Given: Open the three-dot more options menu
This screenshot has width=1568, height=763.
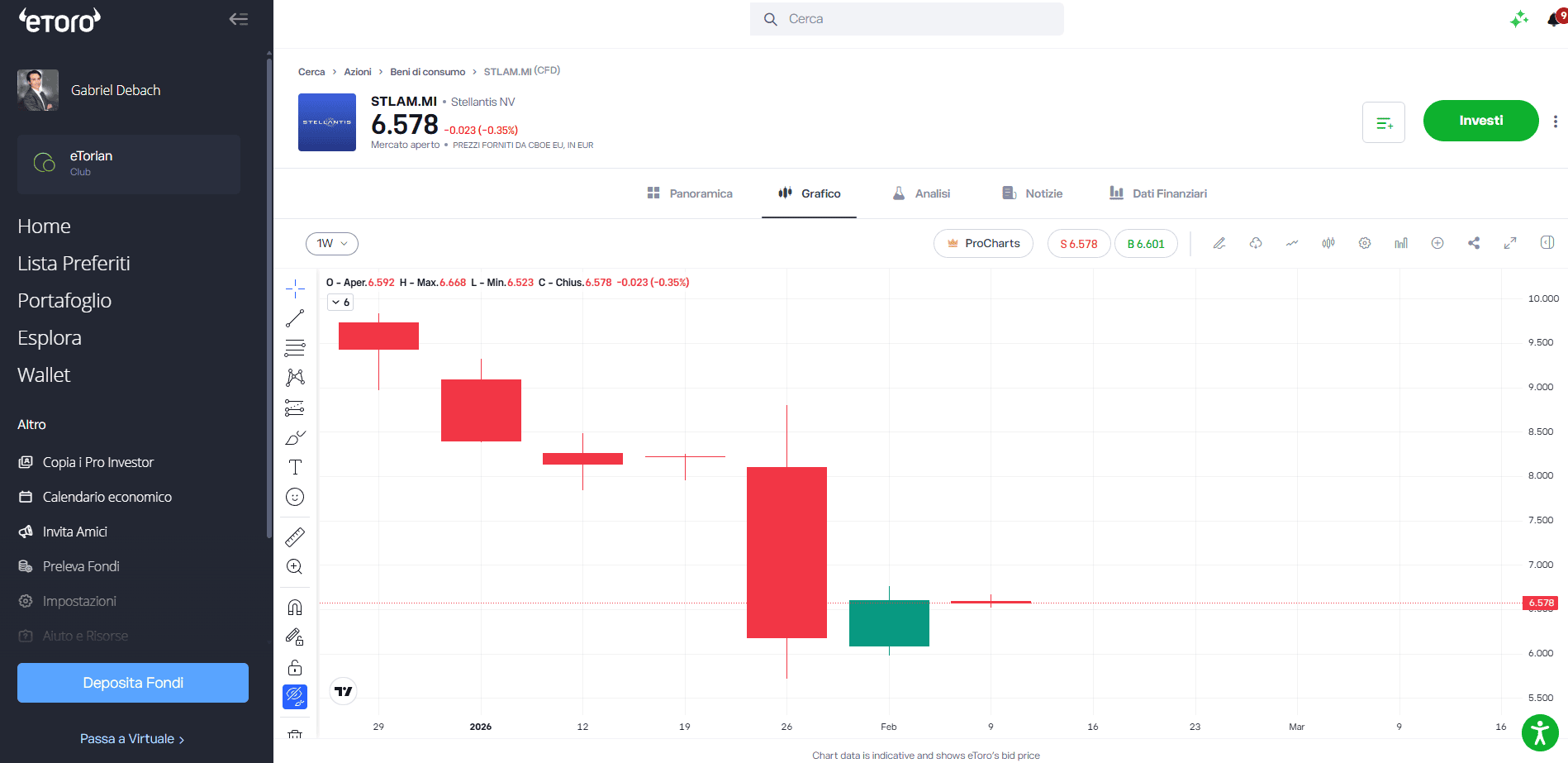Looking at the screenshot, I should (x=1556, y=122).
